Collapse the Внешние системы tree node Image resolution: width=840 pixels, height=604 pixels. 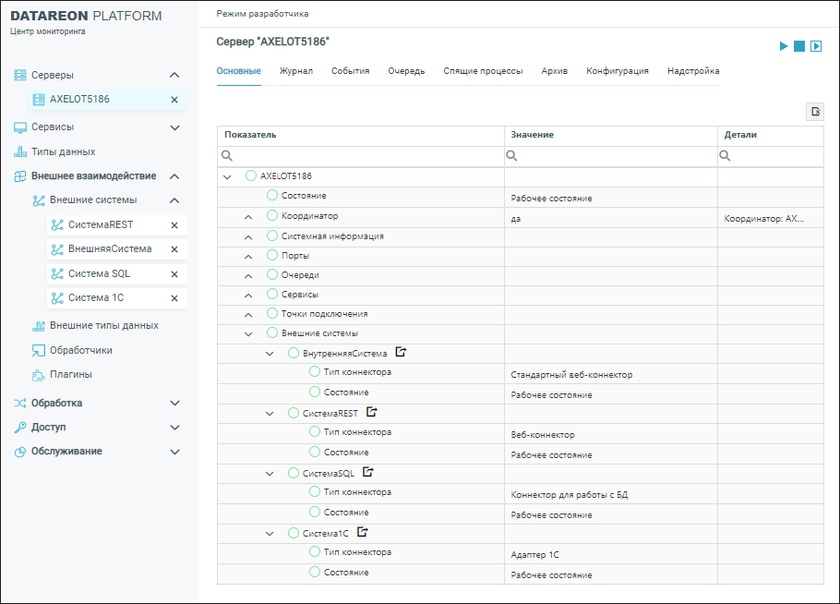(248, 334)
